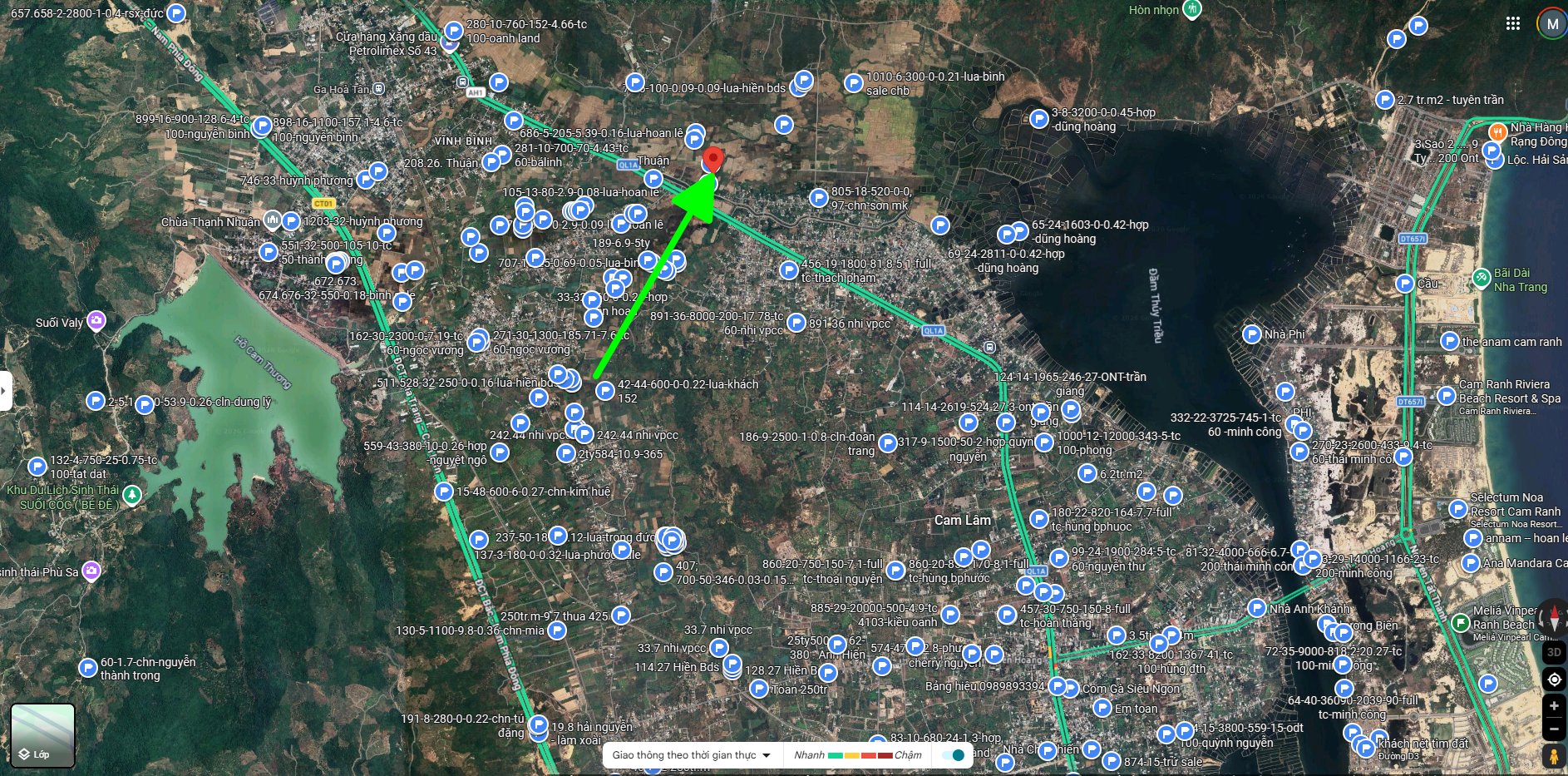The image size is (1568, 776).
Task: Open the Lớp layers thumbnail
Action: 42,735
